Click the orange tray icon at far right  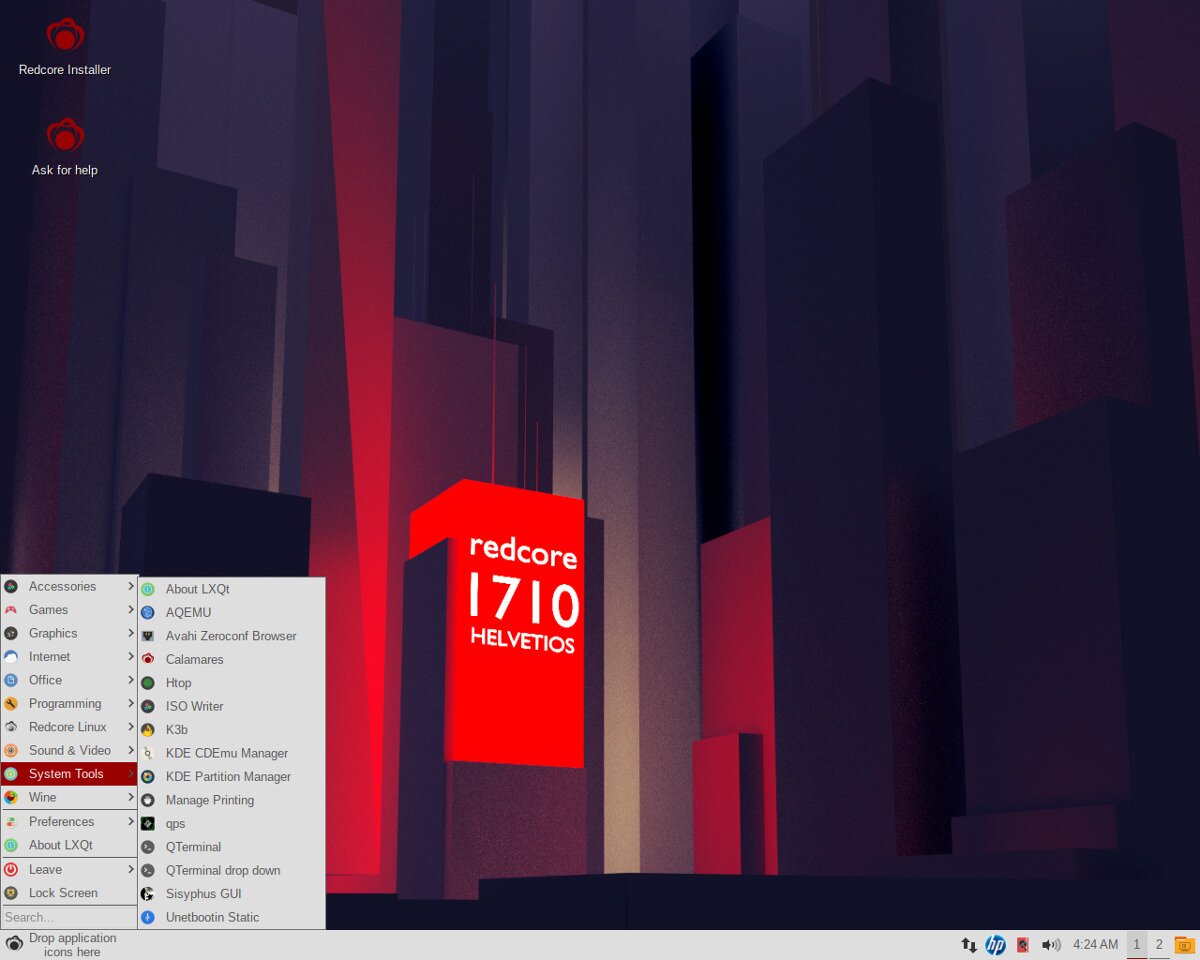coord(1184,944)
